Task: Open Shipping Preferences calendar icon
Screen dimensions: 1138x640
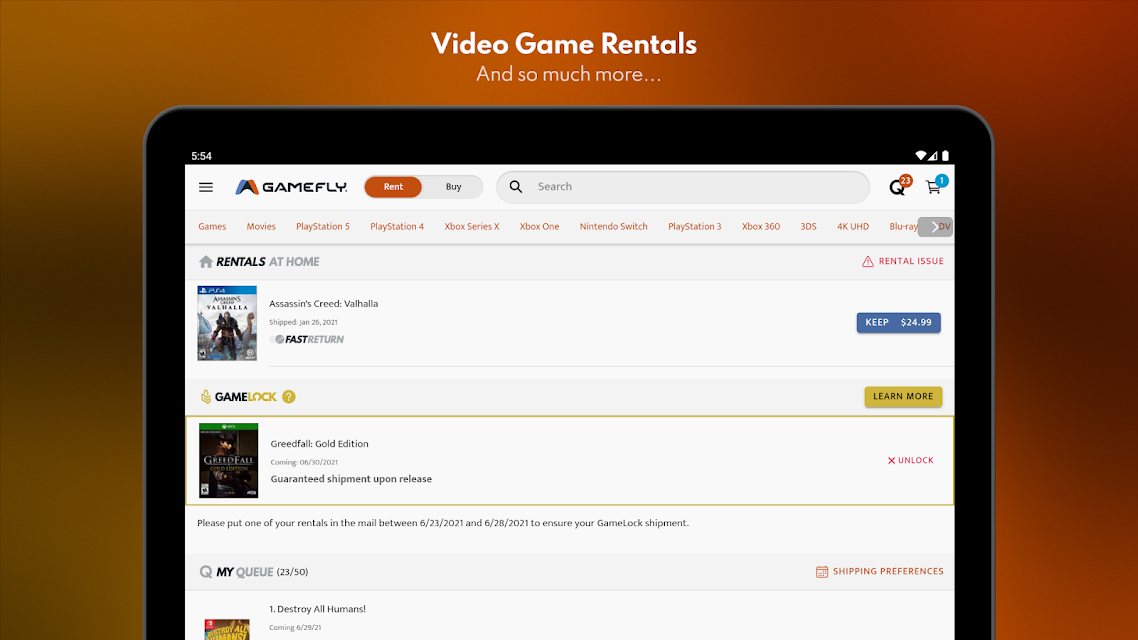Action: [x=822, y=572]
